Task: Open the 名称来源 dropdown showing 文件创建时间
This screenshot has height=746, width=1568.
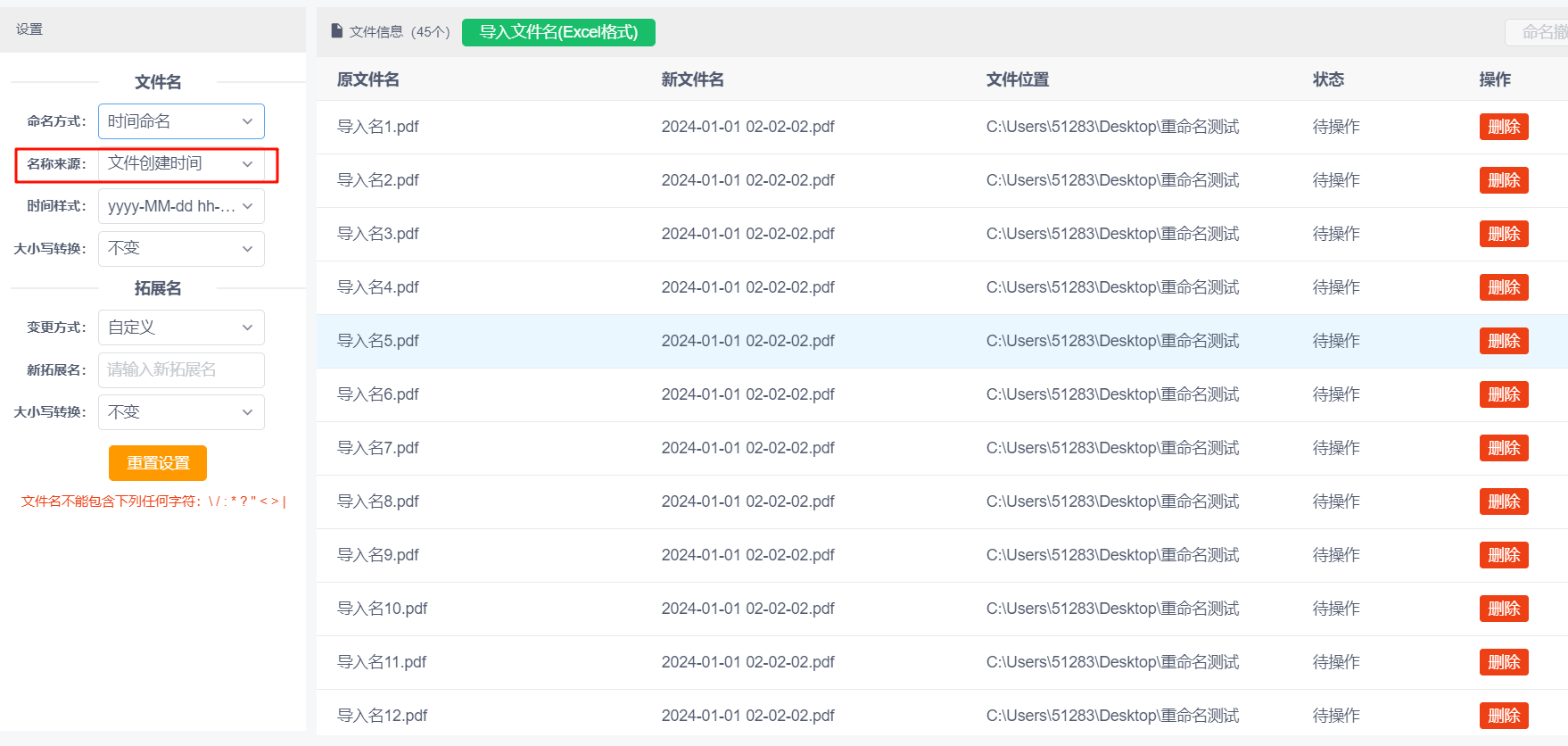Action: [181, 164]
